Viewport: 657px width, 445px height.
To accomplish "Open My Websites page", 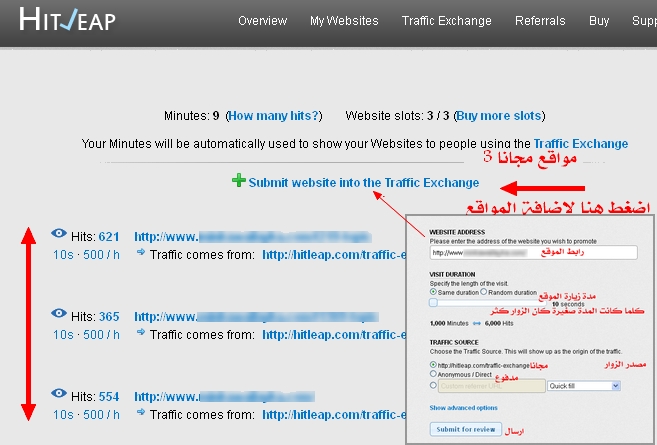I will 344,21.
